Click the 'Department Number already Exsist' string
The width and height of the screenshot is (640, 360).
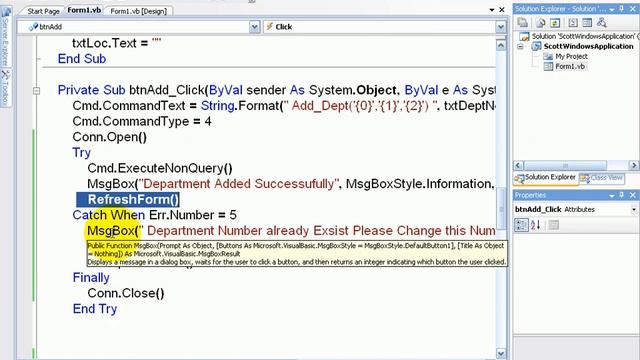(x=317, y=231)
